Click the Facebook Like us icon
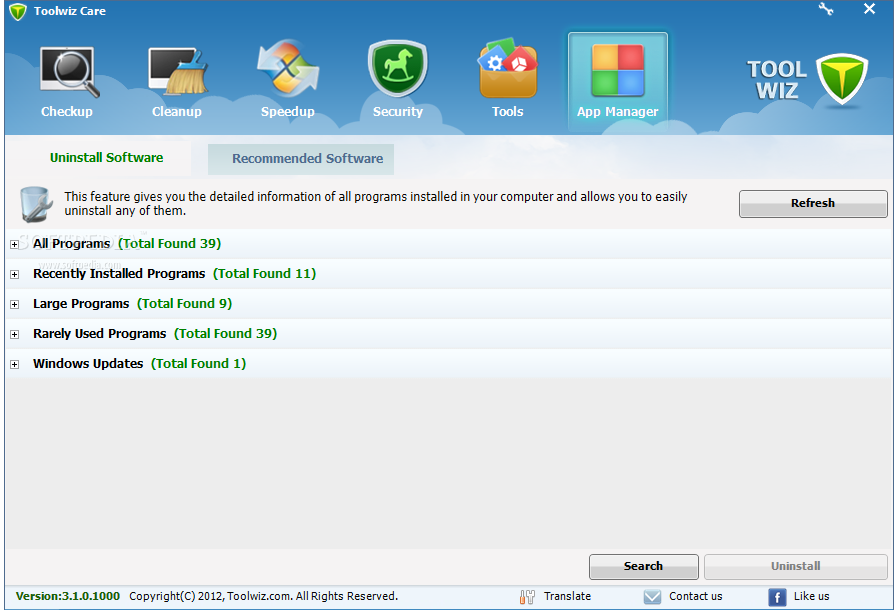 [777, 597]
